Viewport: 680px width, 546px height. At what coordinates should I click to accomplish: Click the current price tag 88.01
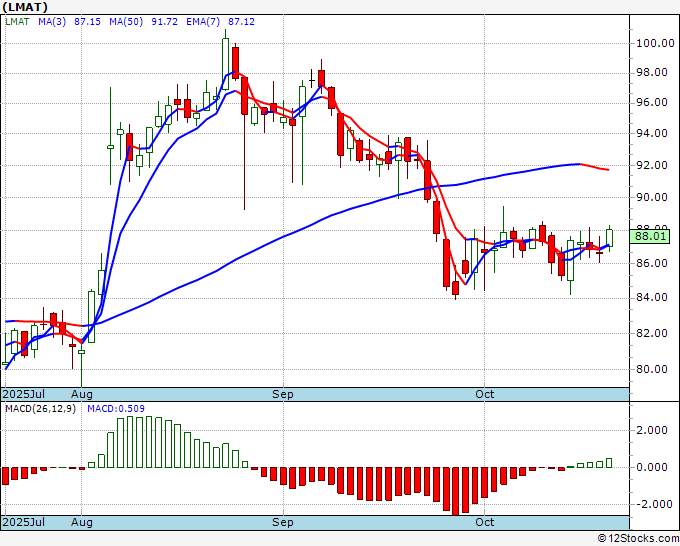tap(650, 236)
